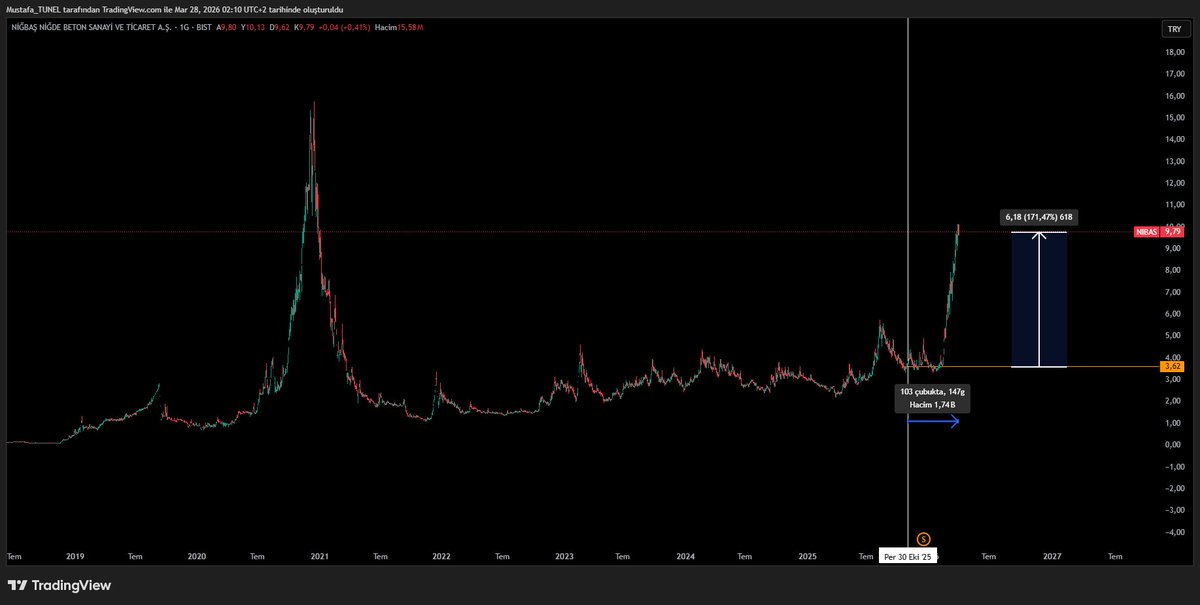Click the Mustafa_TUNEL author name in header

(33, 9)
